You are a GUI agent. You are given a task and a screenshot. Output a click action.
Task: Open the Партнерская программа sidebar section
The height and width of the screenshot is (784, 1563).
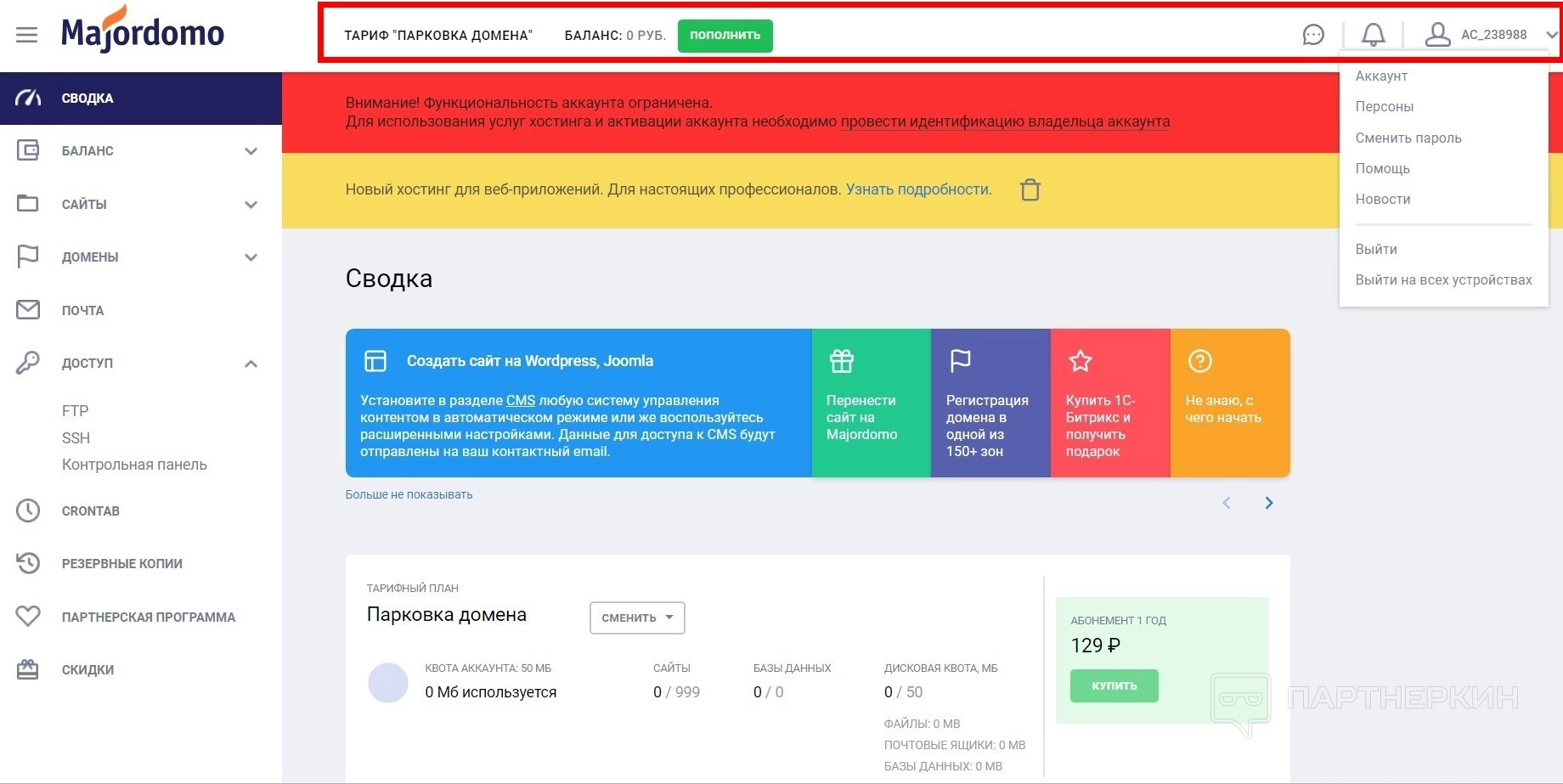click(x=141, y=617)
